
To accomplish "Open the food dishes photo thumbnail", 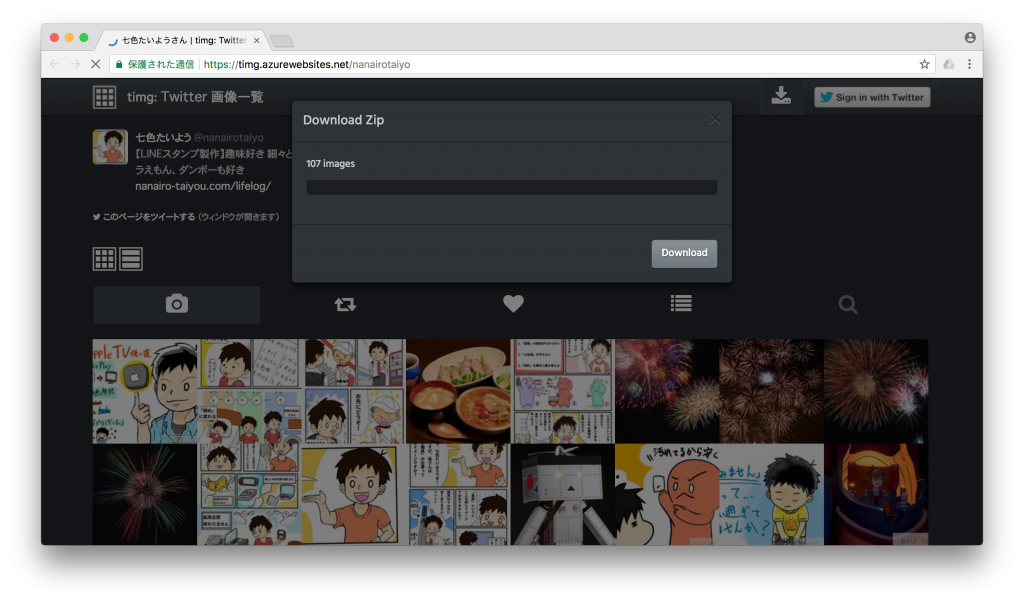I will [458, 391].
